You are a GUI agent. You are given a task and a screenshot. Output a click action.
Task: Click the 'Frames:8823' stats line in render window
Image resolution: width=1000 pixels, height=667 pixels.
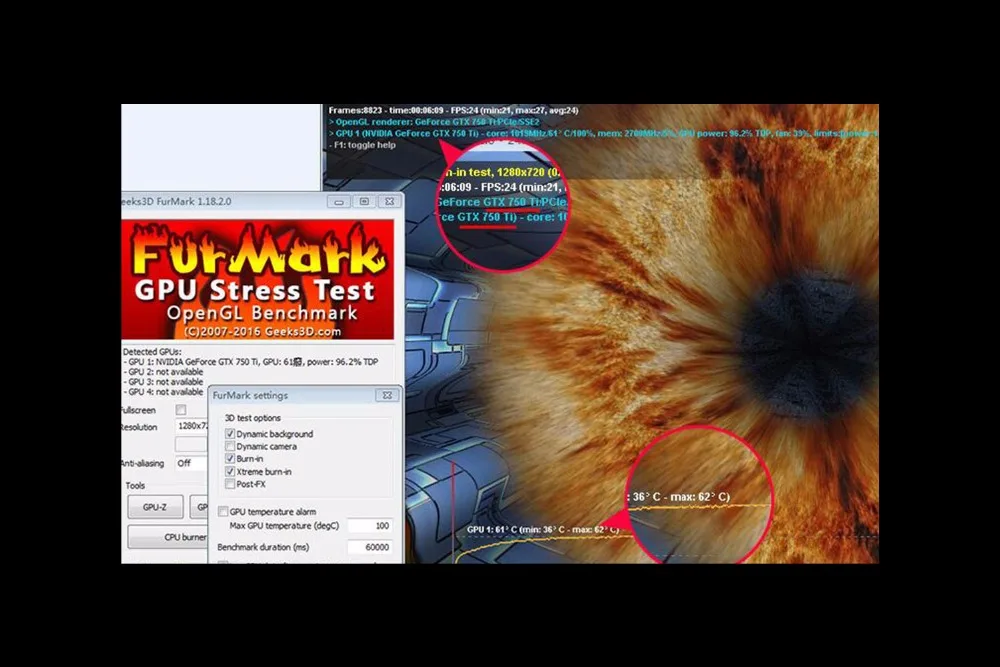[453, 110]
